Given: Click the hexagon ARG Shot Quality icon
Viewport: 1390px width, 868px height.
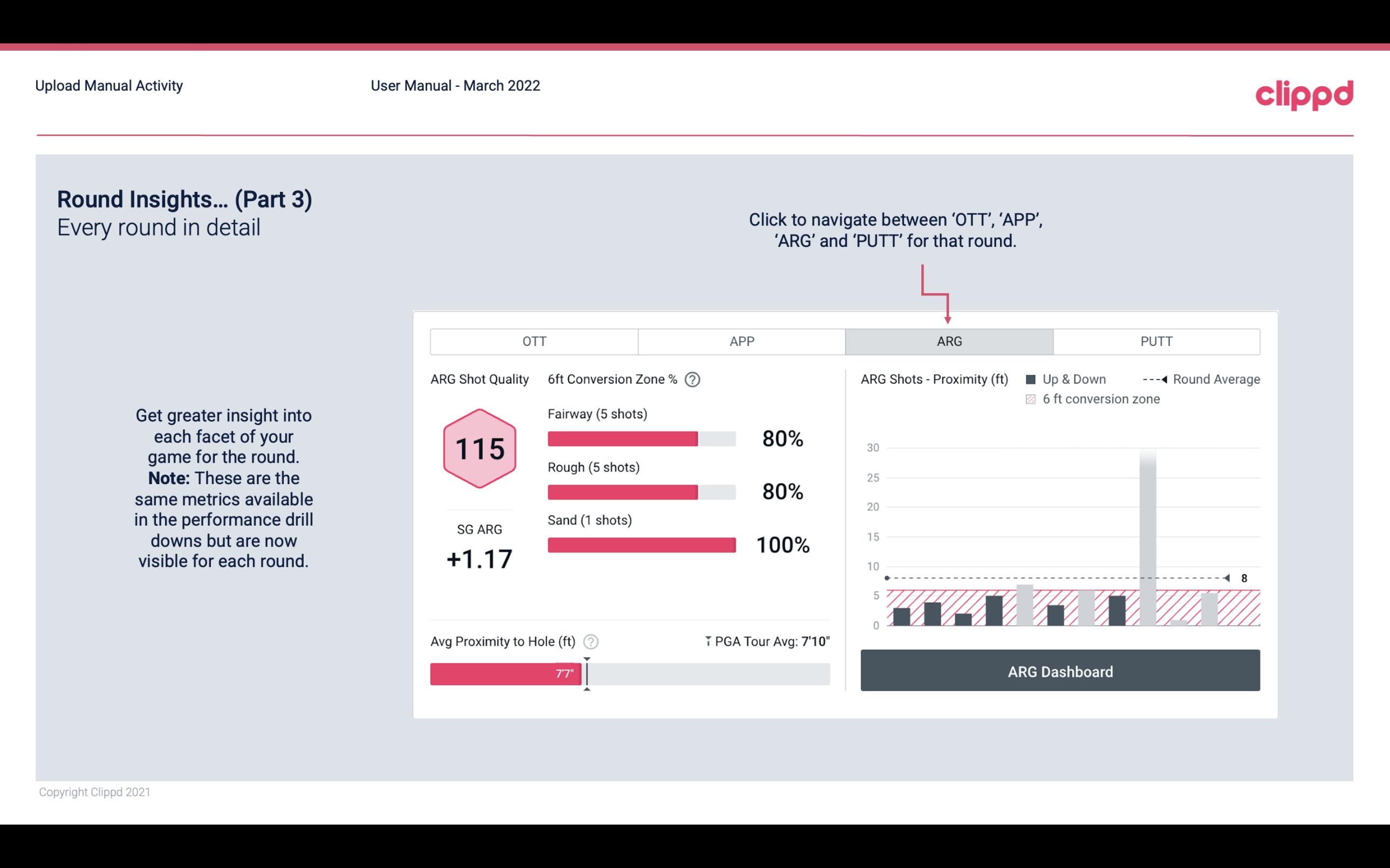Looking at the screenshot, I should coord(480,449).
